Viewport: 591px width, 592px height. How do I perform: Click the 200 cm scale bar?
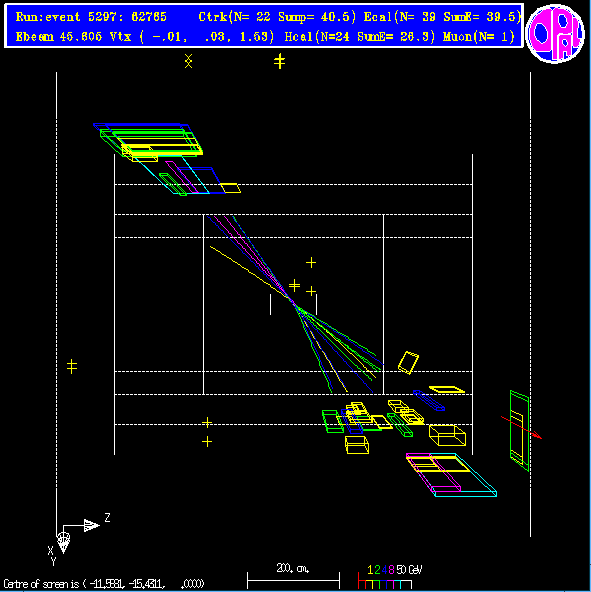pyautogui.click(x=293, y=579)
